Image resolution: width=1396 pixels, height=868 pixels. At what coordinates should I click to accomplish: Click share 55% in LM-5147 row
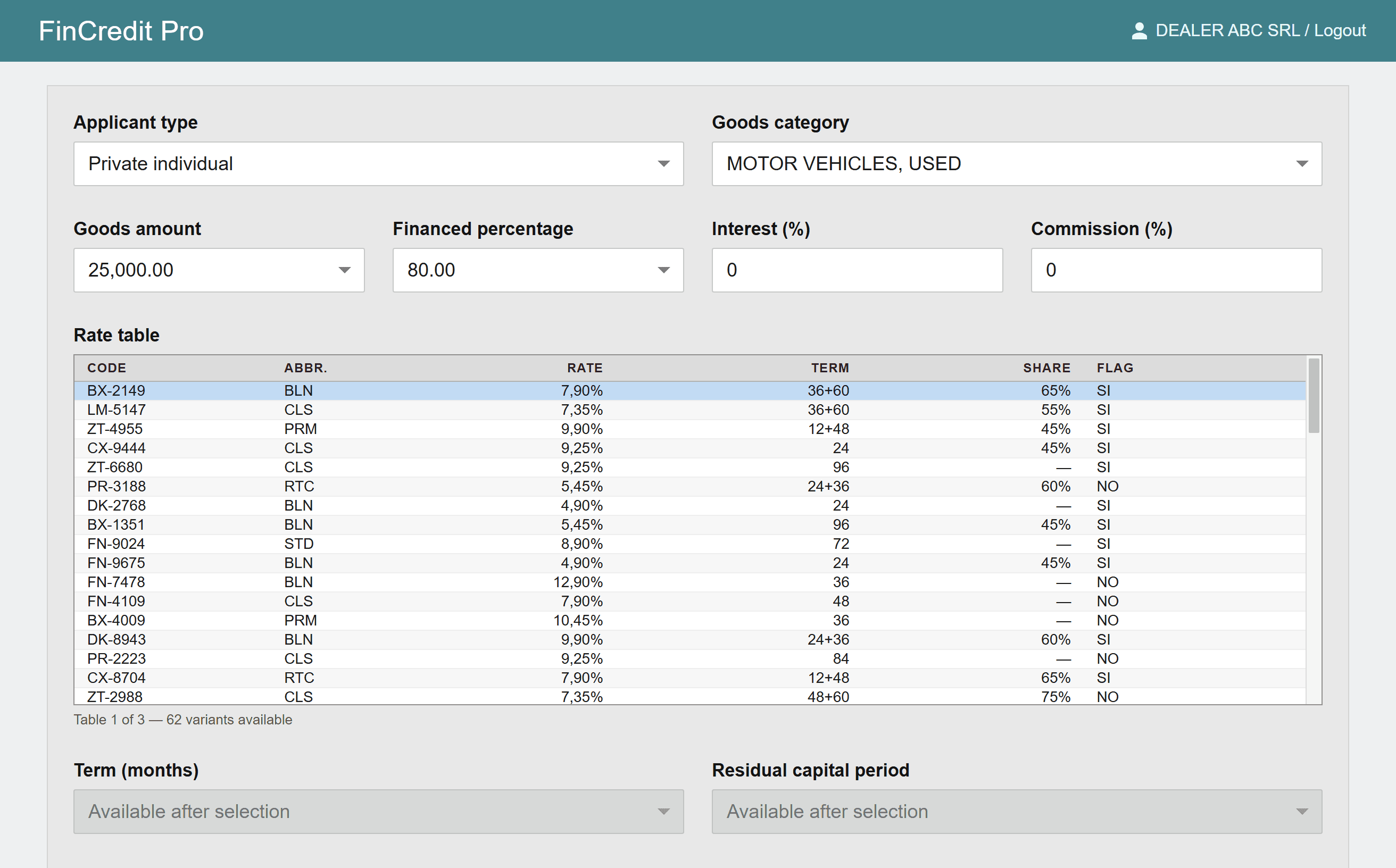tap(1056, 410)
